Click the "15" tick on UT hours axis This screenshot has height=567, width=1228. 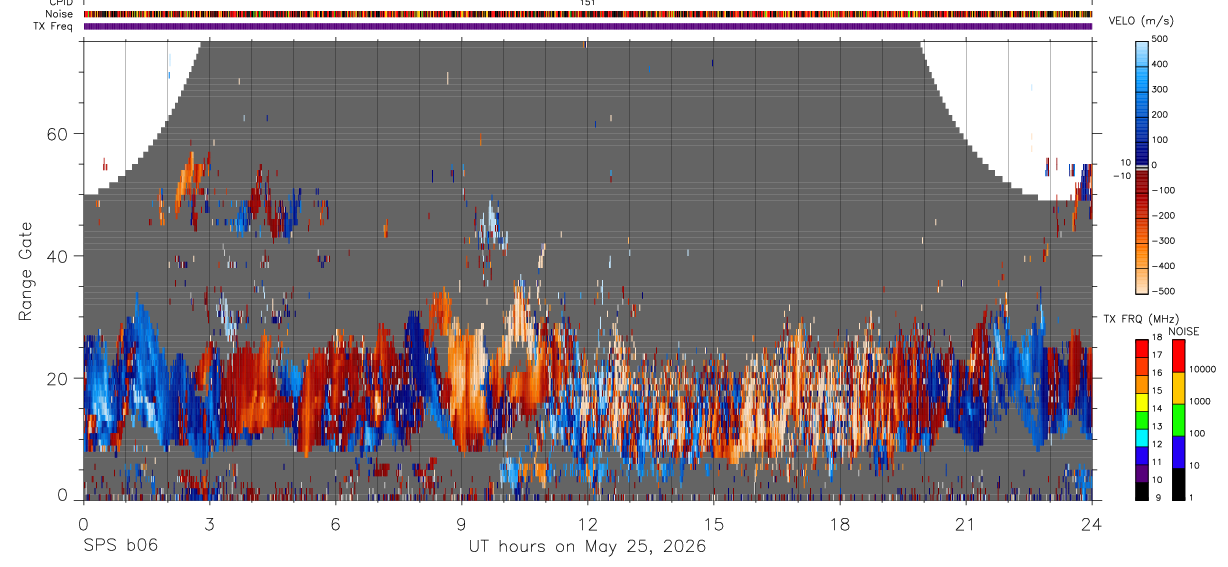(x=714, y=523)
